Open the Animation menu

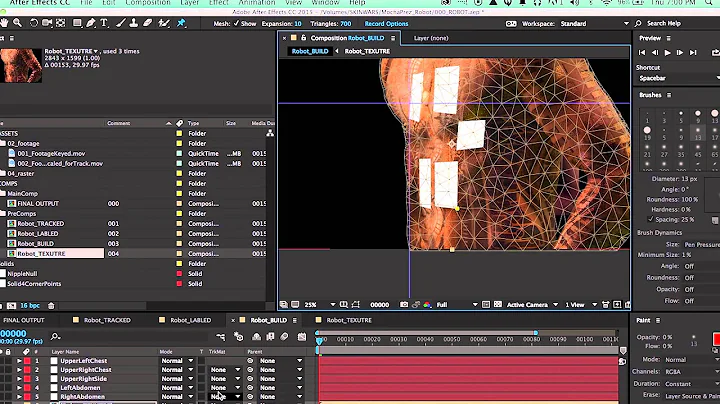click(257, 3)
